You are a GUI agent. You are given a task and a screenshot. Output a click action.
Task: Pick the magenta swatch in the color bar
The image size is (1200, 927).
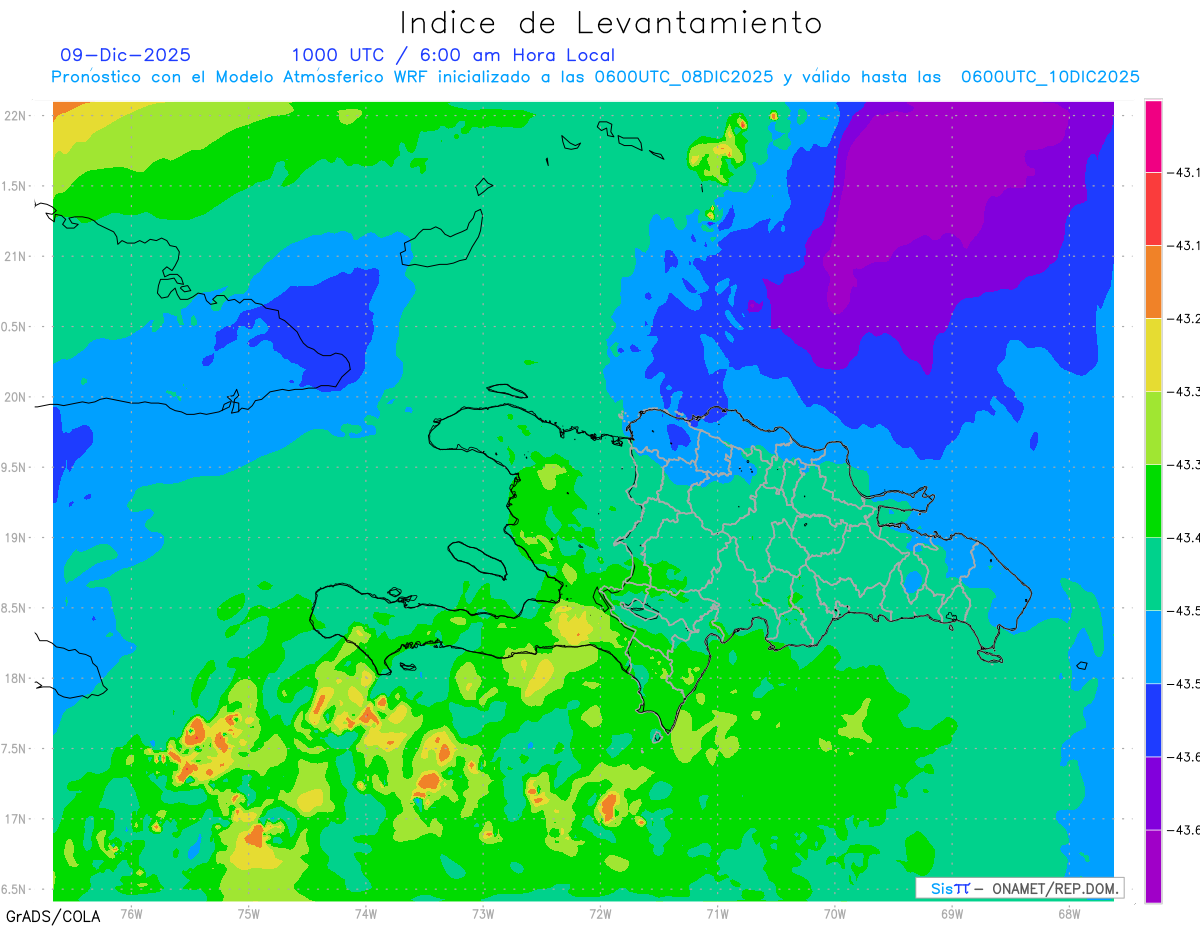tap(1153, 136)
